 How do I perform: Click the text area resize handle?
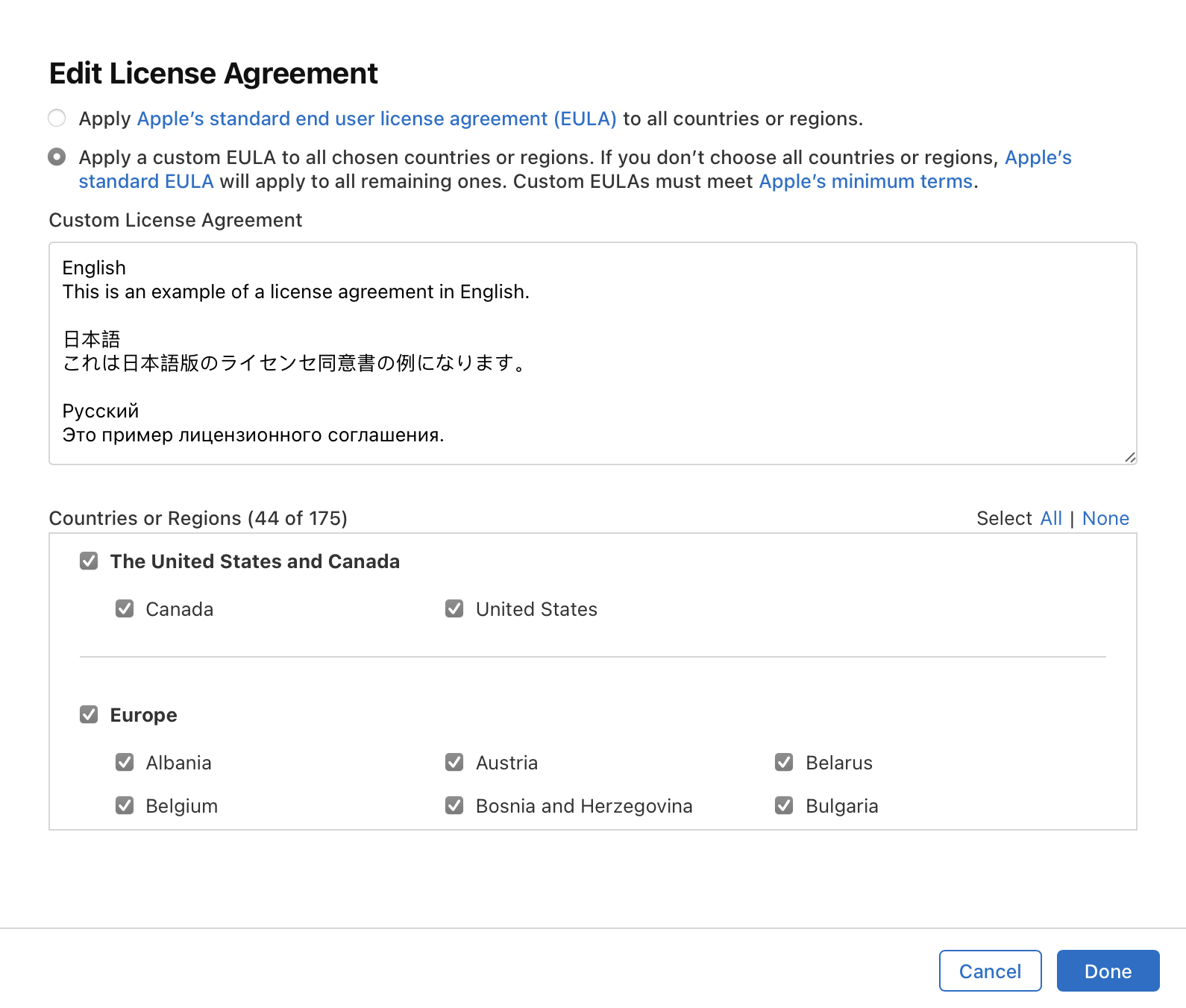(x=1129, y=457)
